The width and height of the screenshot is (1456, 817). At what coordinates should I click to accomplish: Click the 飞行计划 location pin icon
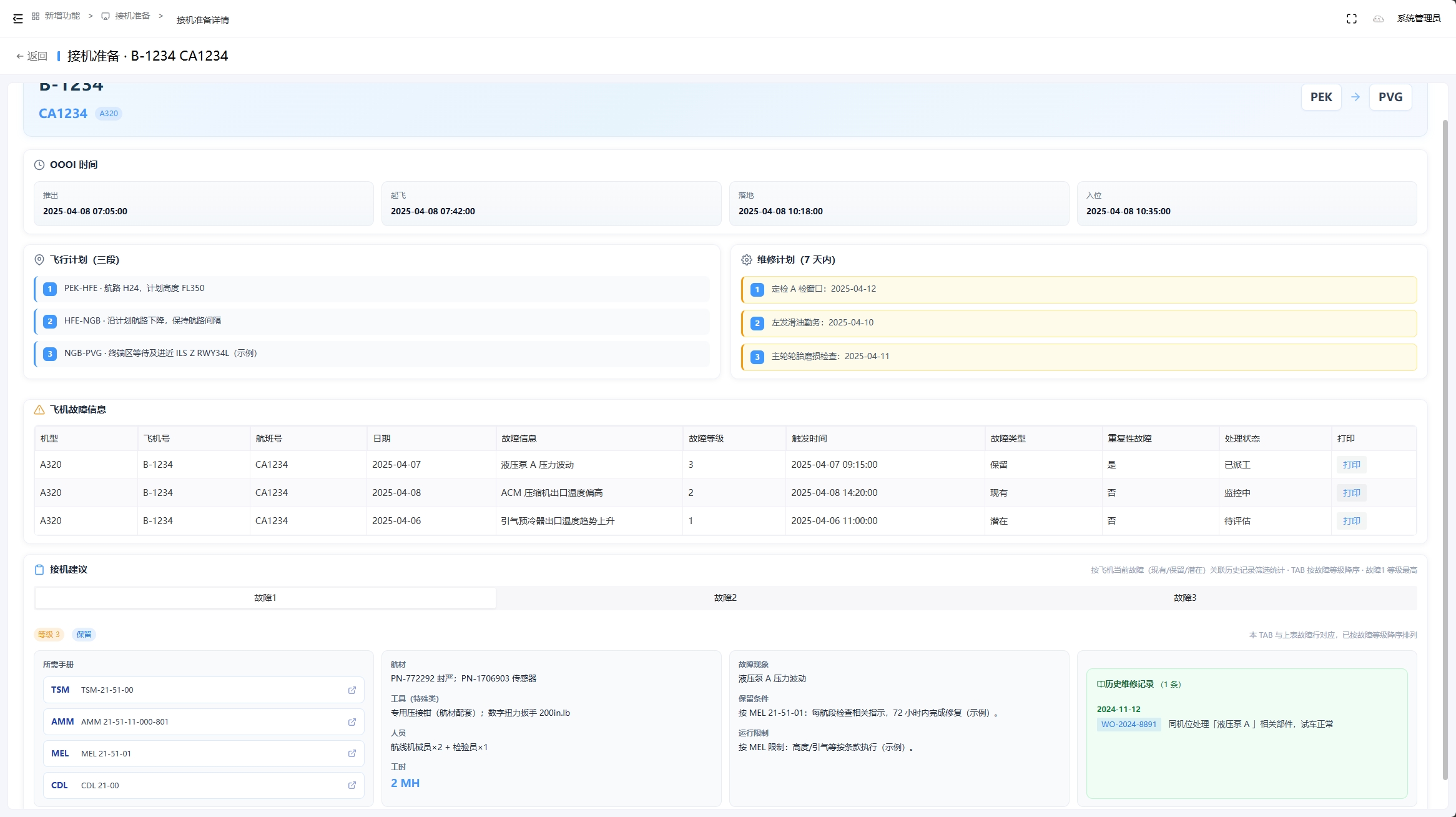tap(39, 260)
